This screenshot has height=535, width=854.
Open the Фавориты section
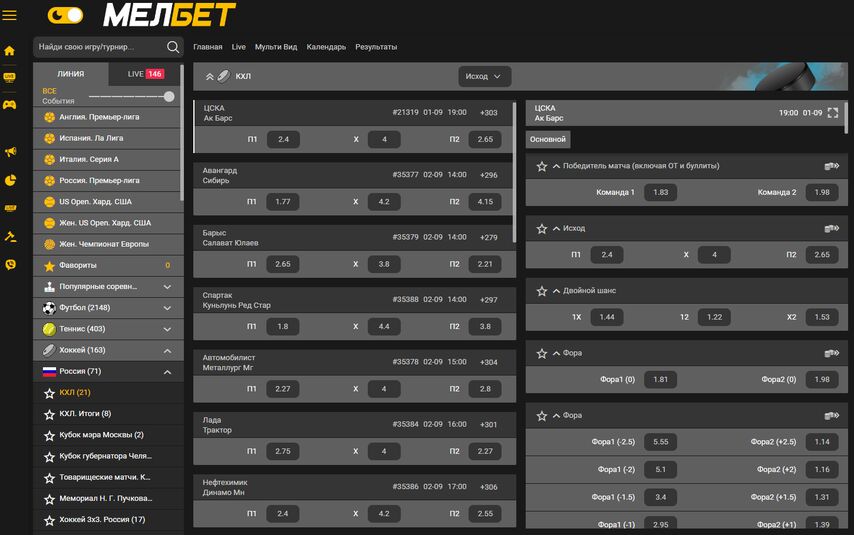coord(108,266)
